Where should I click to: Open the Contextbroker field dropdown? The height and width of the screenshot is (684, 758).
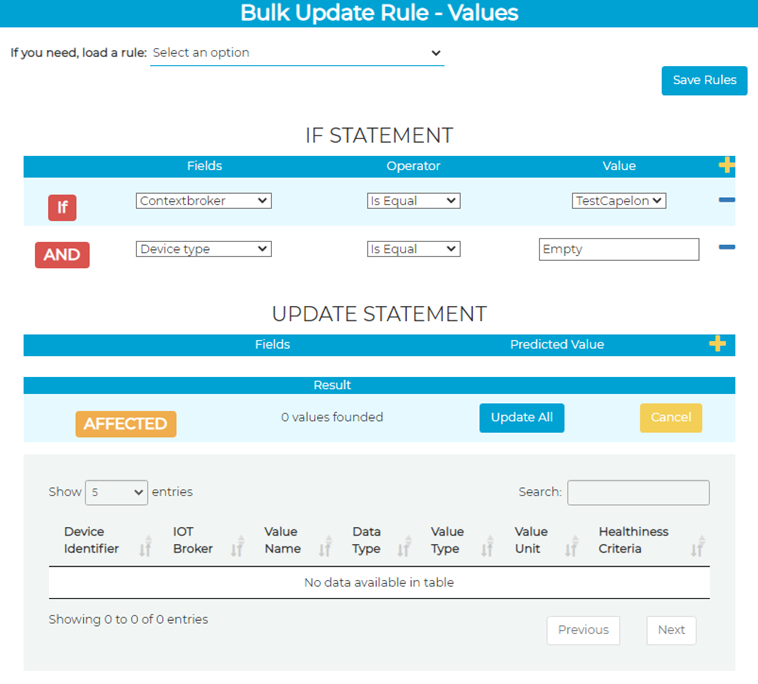[x=203, y=201]
